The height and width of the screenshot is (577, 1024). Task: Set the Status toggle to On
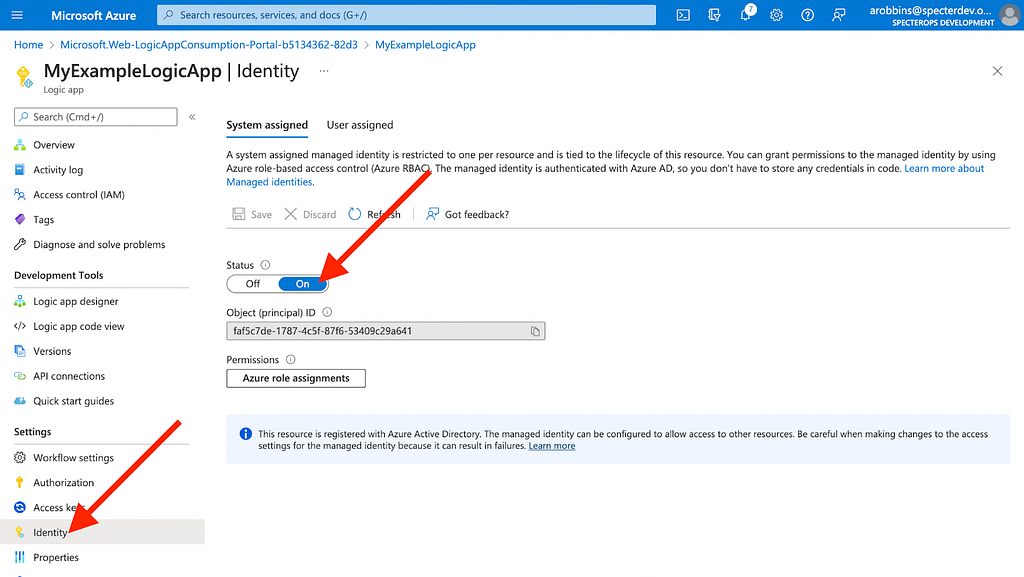(x=302, y=284)
